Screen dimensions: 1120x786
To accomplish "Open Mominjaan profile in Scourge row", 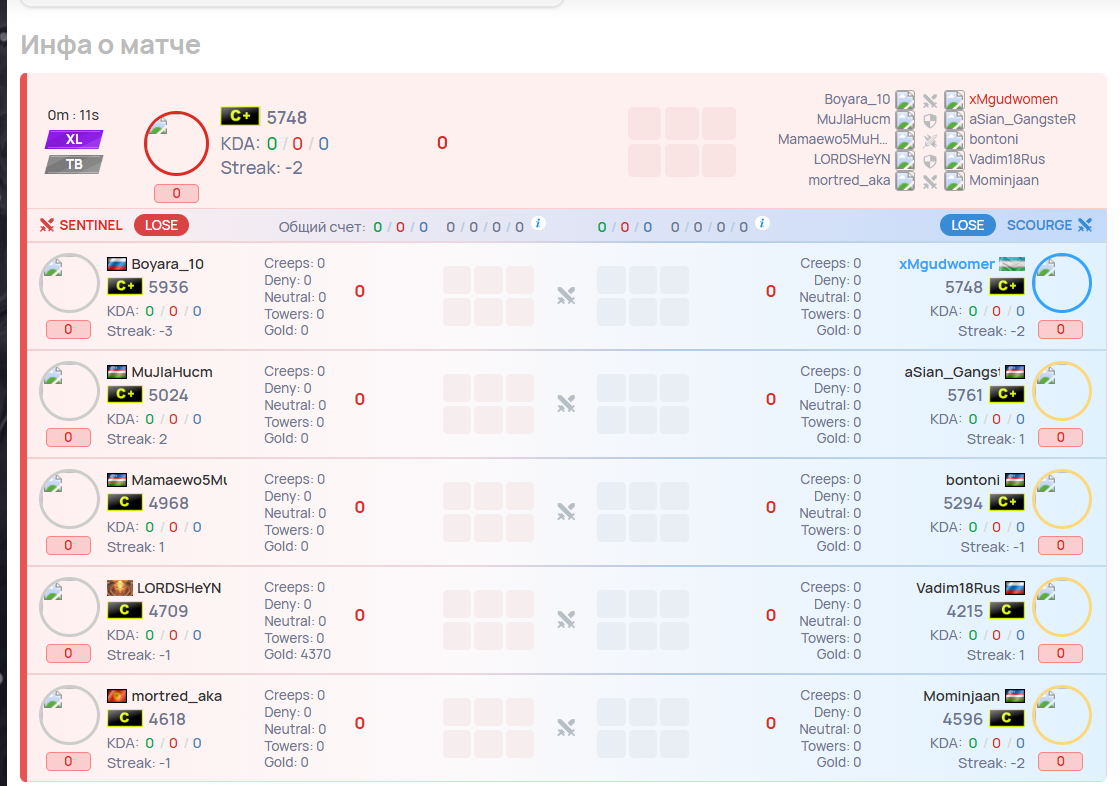I will [x=961, y=696].
